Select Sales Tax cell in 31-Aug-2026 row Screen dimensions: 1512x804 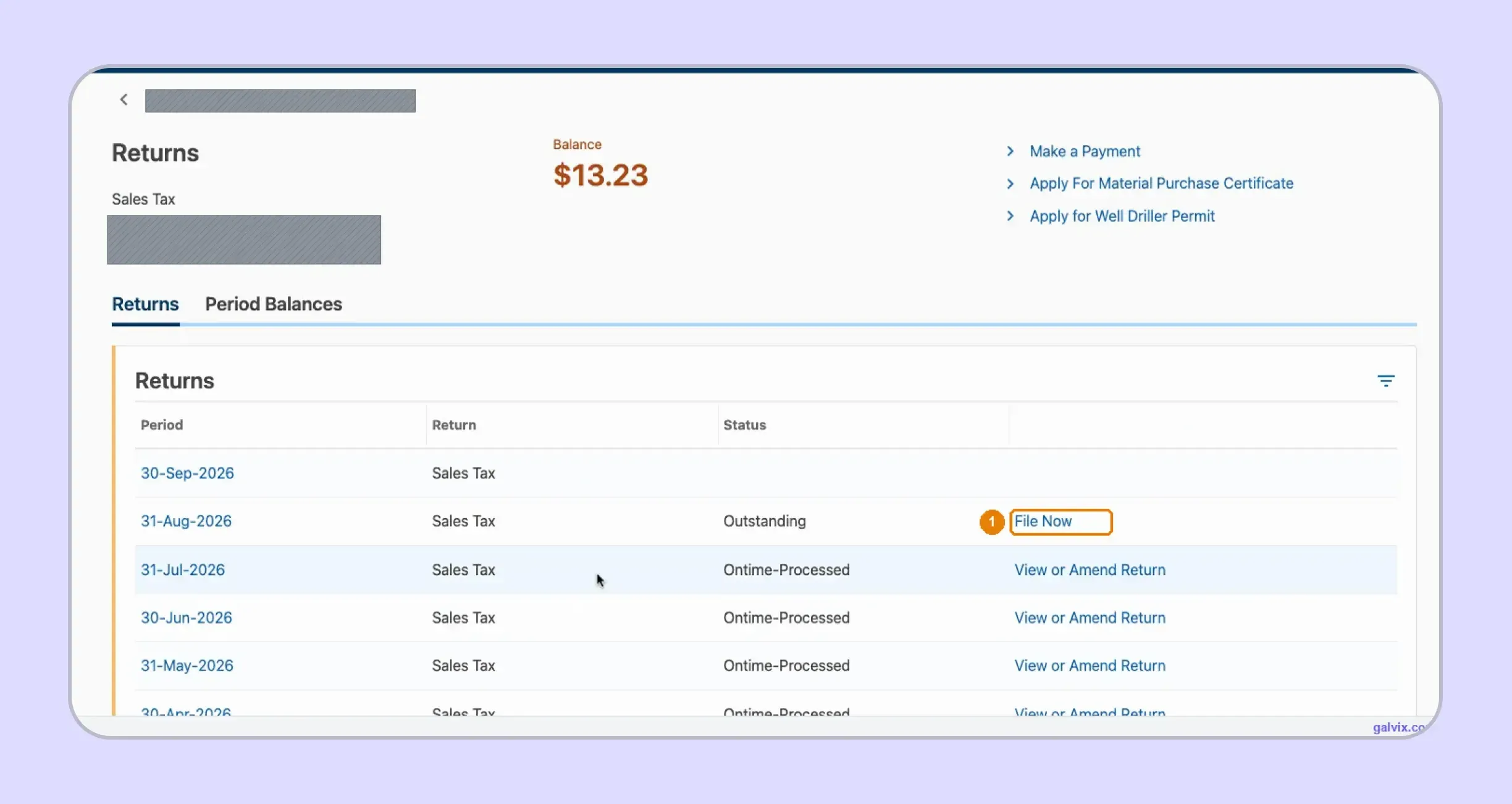click(463, 521)
